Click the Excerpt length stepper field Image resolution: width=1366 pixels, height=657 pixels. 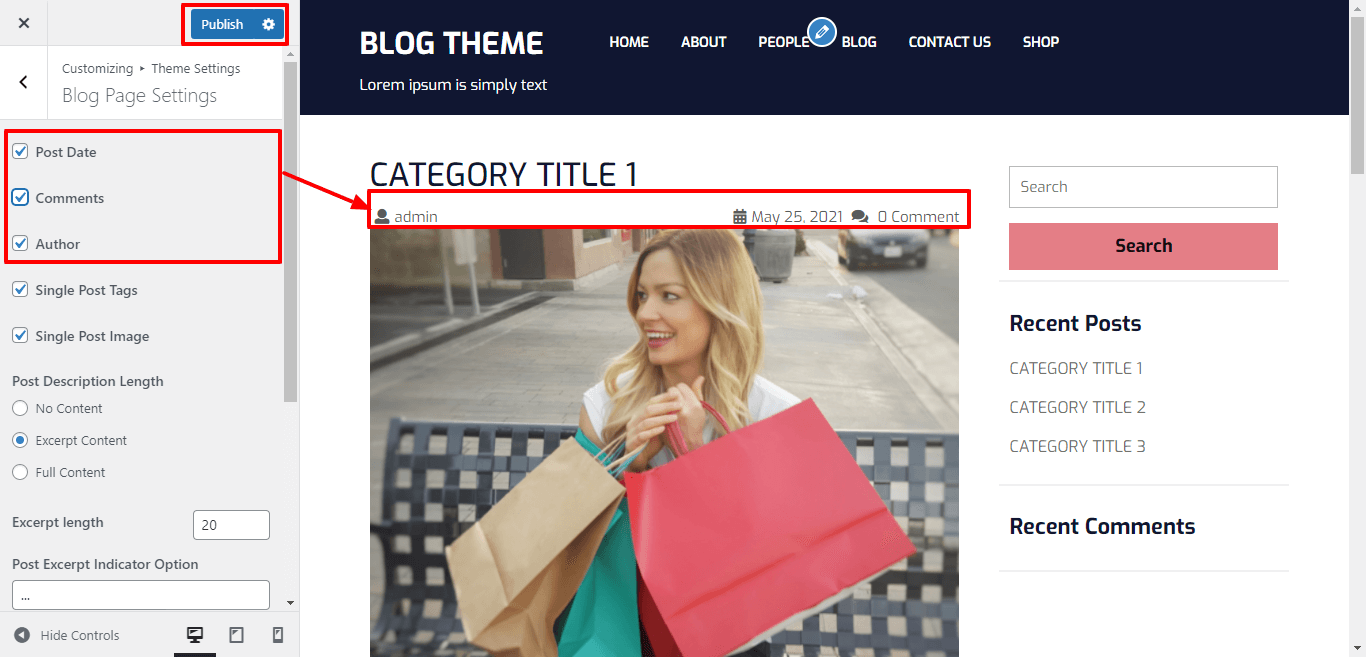(231, 525)
